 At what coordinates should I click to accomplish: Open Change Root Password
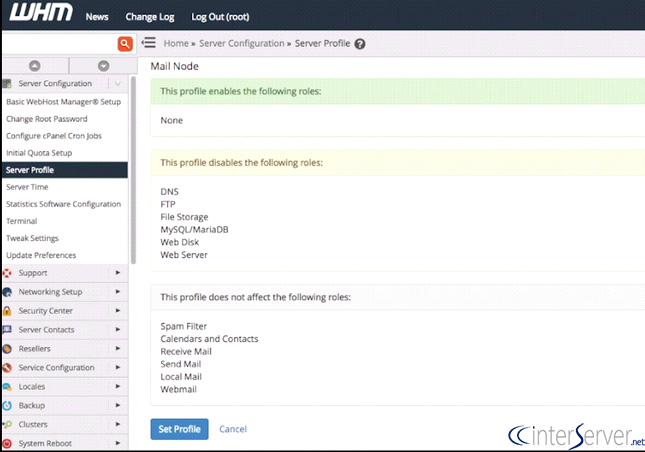(46, 119)
